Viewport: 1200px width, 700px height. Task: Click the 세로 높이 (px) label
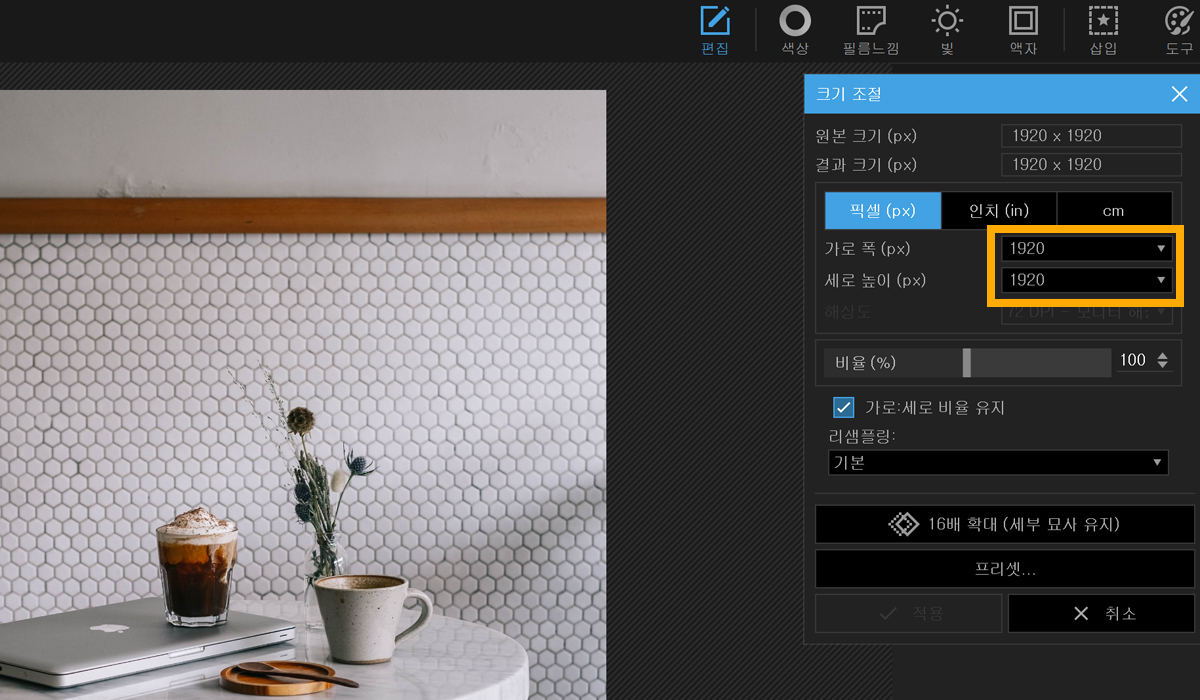click(x=875, y=280)
